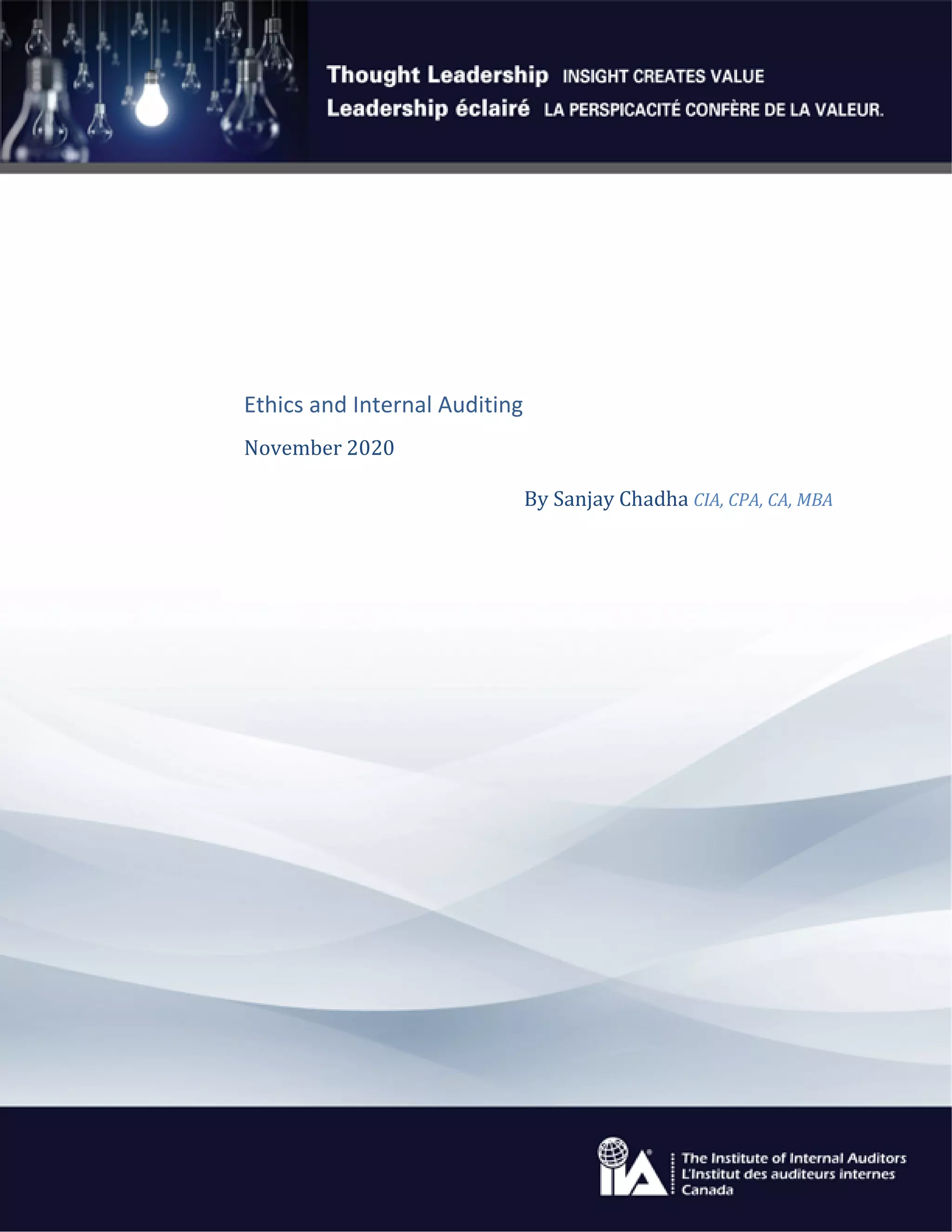Click the dotted separator beside the IIA logo

point(673,1173)
